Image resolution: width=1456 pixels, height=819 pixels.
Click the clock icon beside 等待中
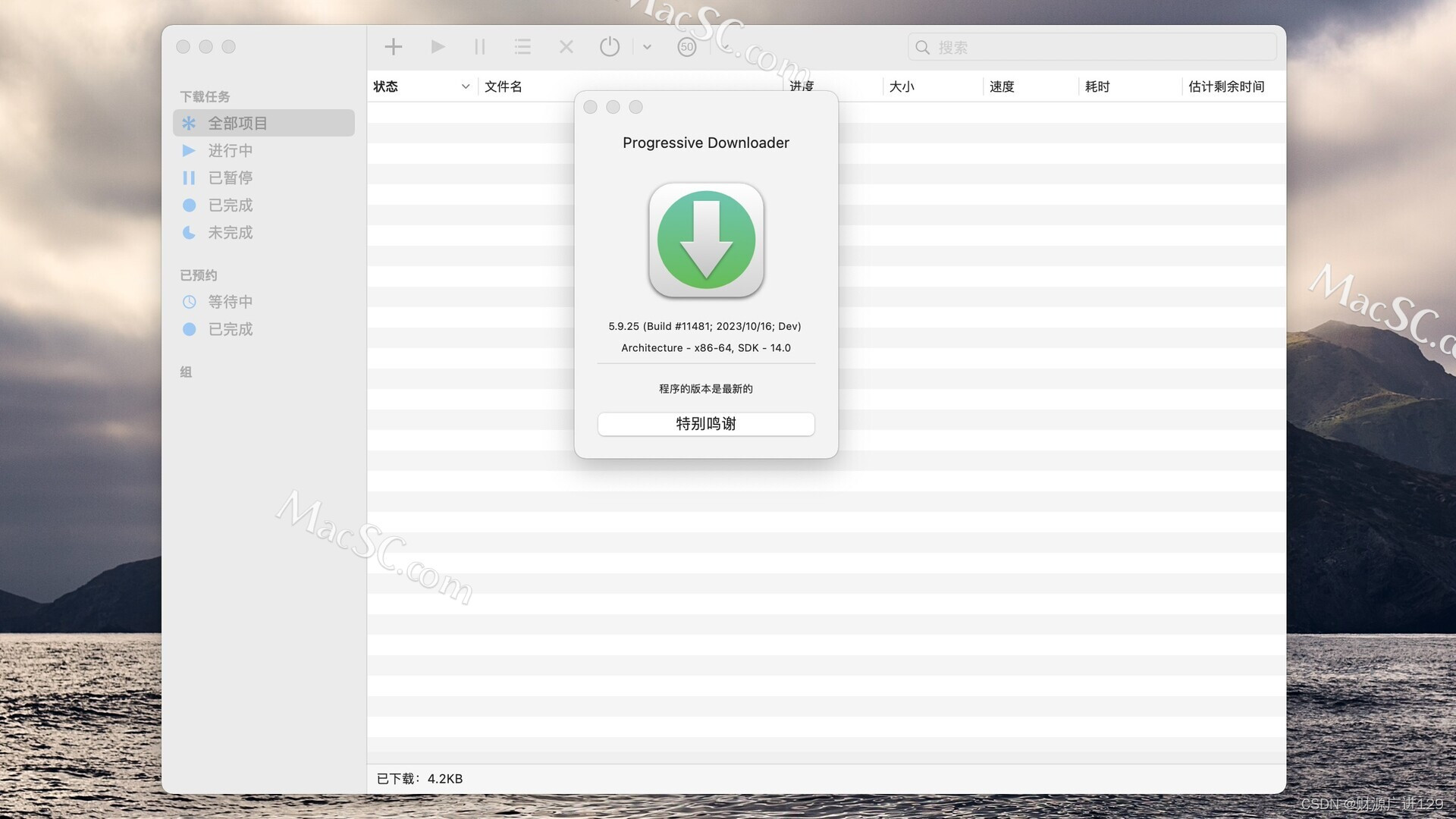pyautogui.click(x=189, y=302)
